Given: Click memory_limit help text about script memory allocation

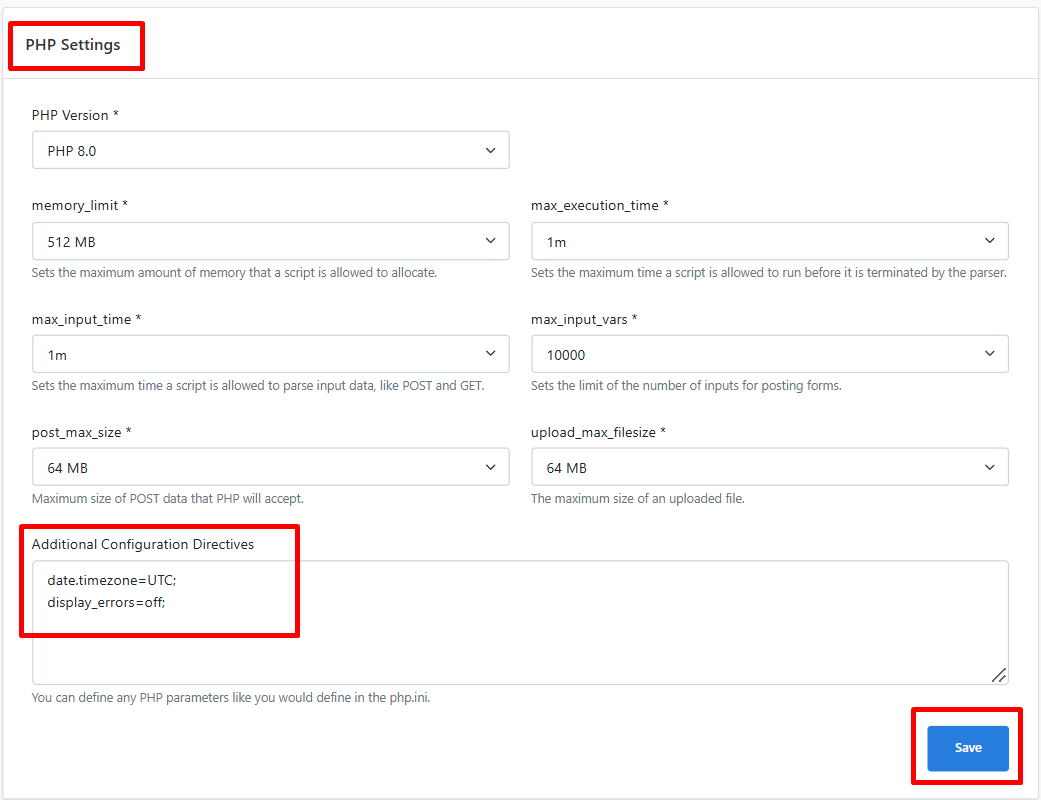Looking at the screenshot, I should point(234,273).
